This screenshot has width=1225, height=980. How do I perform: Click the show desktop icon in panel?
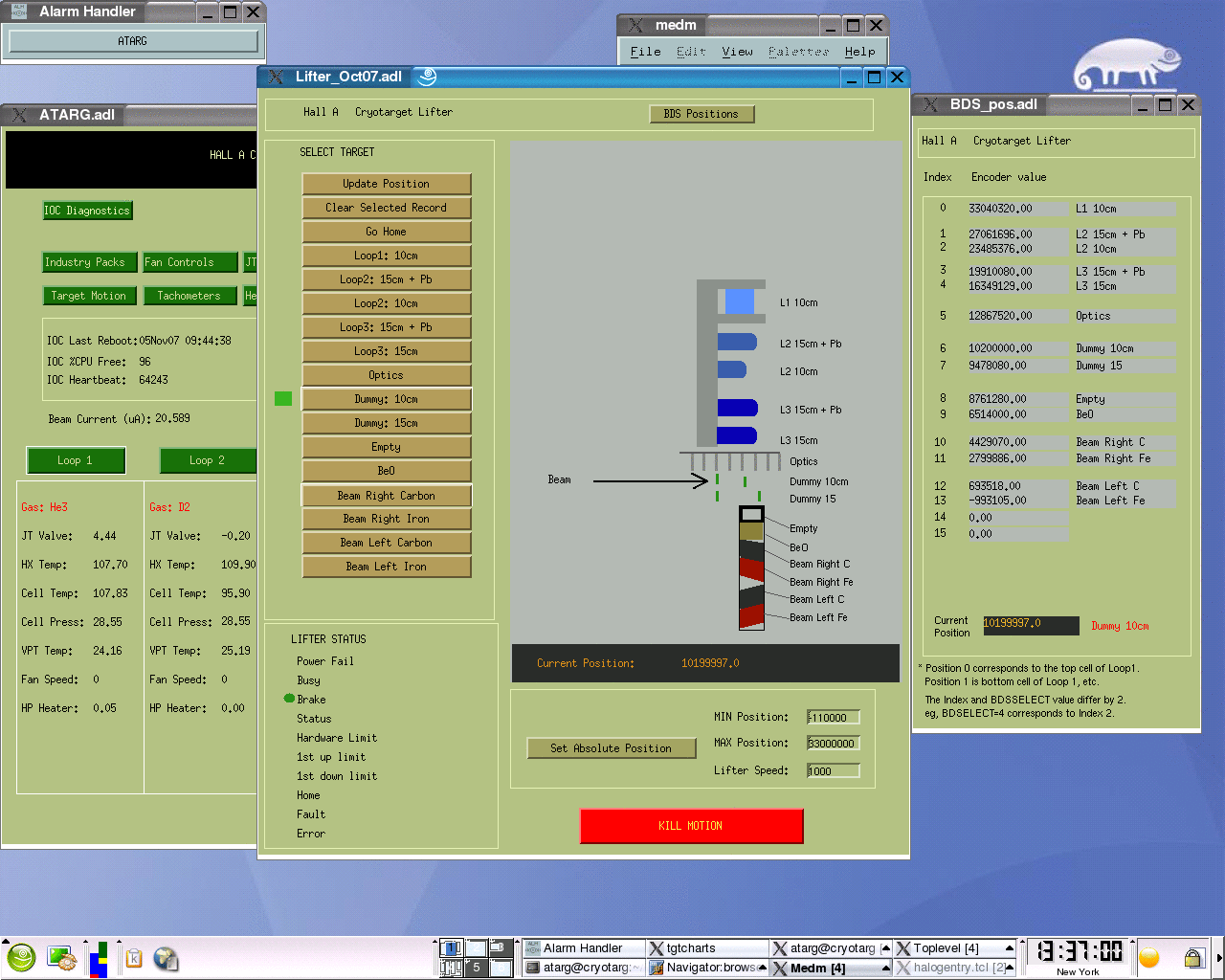61,958
